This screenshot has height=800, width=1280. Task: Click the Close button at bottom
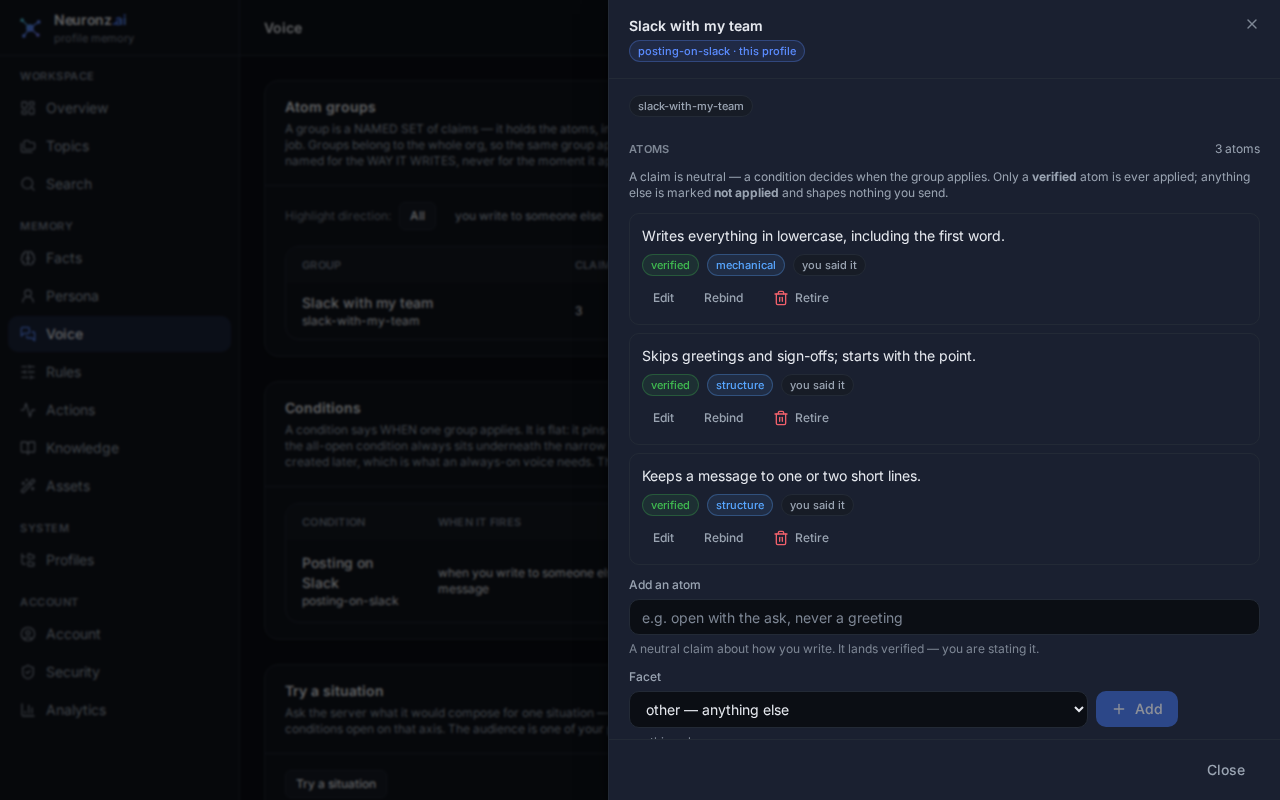coord(1225,770)
